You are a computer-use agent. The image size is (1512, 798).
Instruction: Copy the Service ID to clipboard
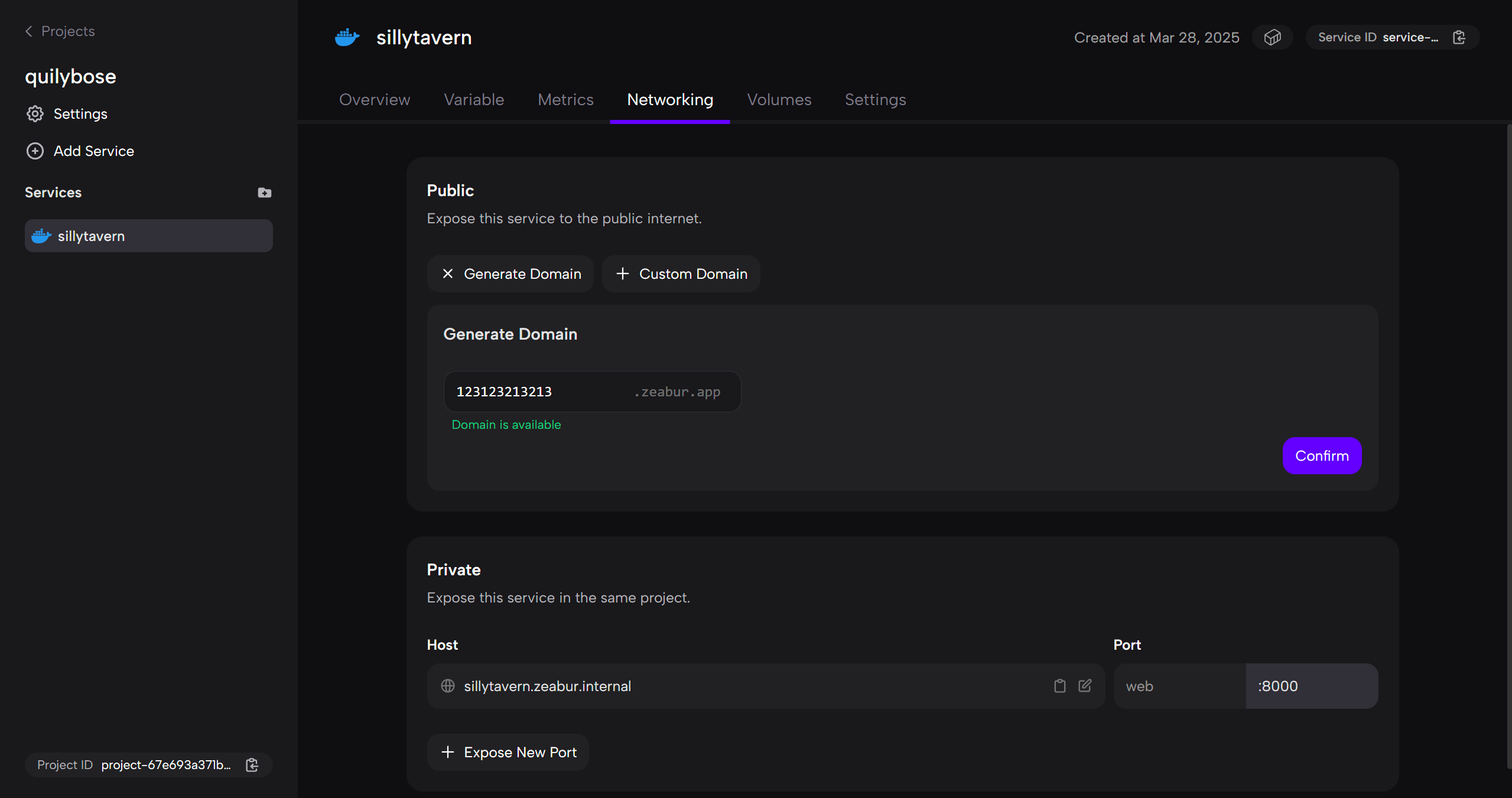point(1459,37)
